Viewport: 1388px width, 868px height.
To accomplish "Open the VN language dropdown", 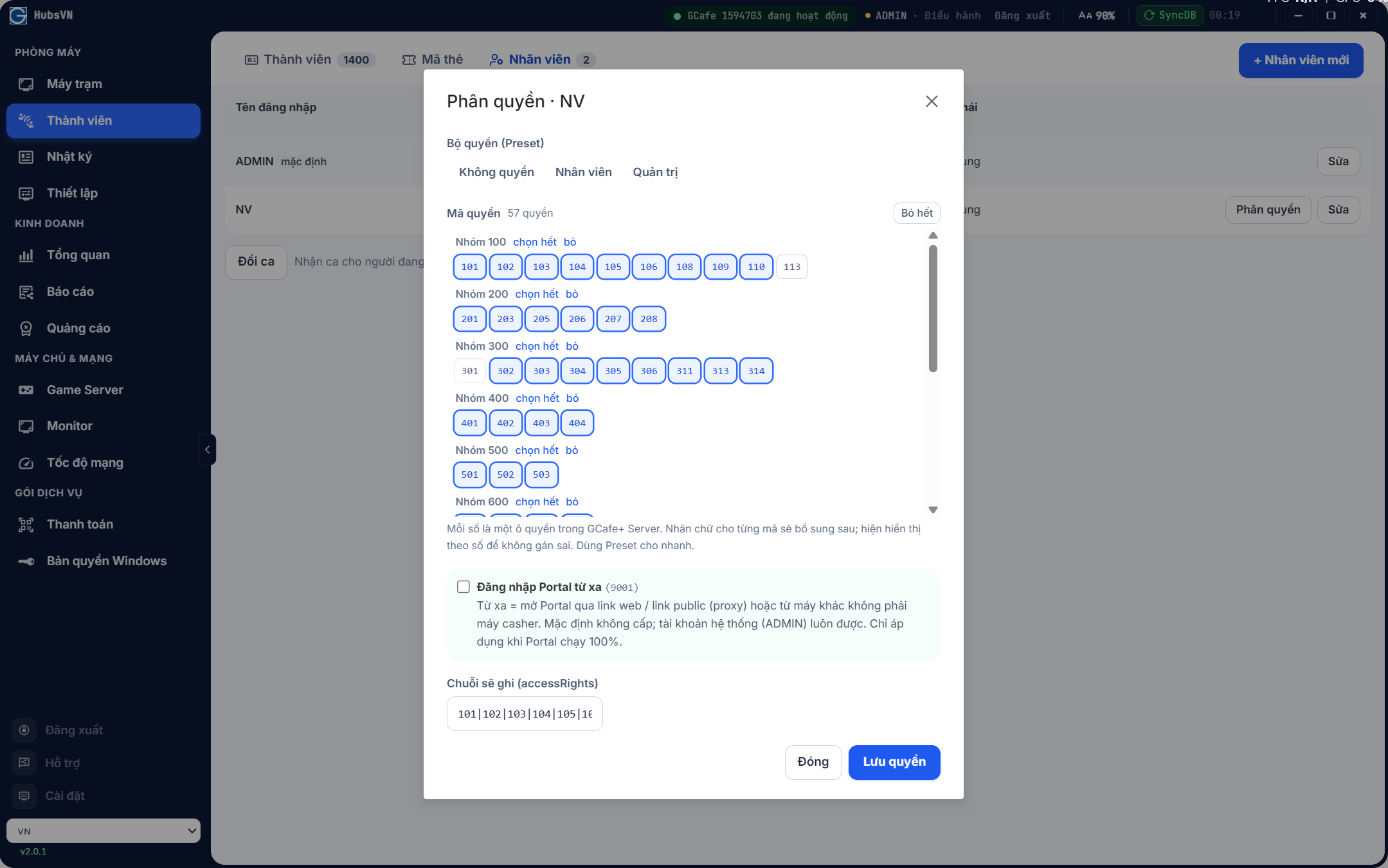I will [104, 831].
